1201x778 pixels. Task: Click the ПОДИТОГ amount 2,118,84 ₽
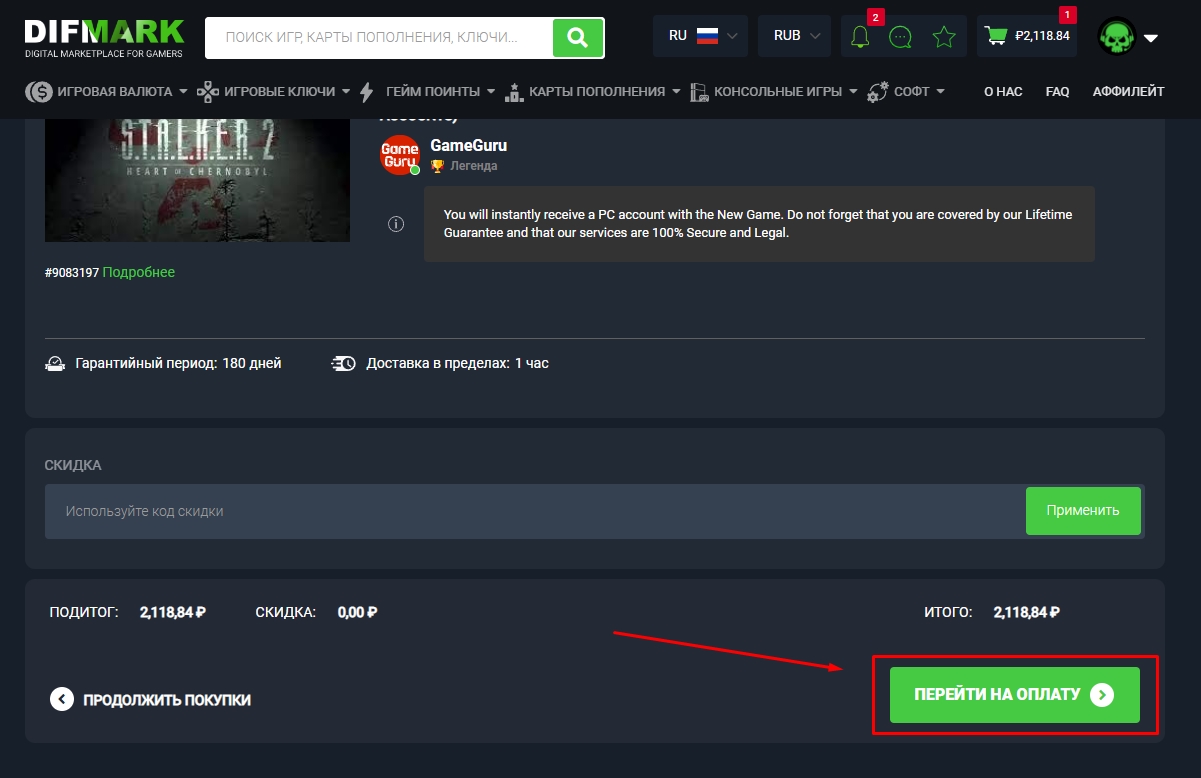[x=173, y=612]
